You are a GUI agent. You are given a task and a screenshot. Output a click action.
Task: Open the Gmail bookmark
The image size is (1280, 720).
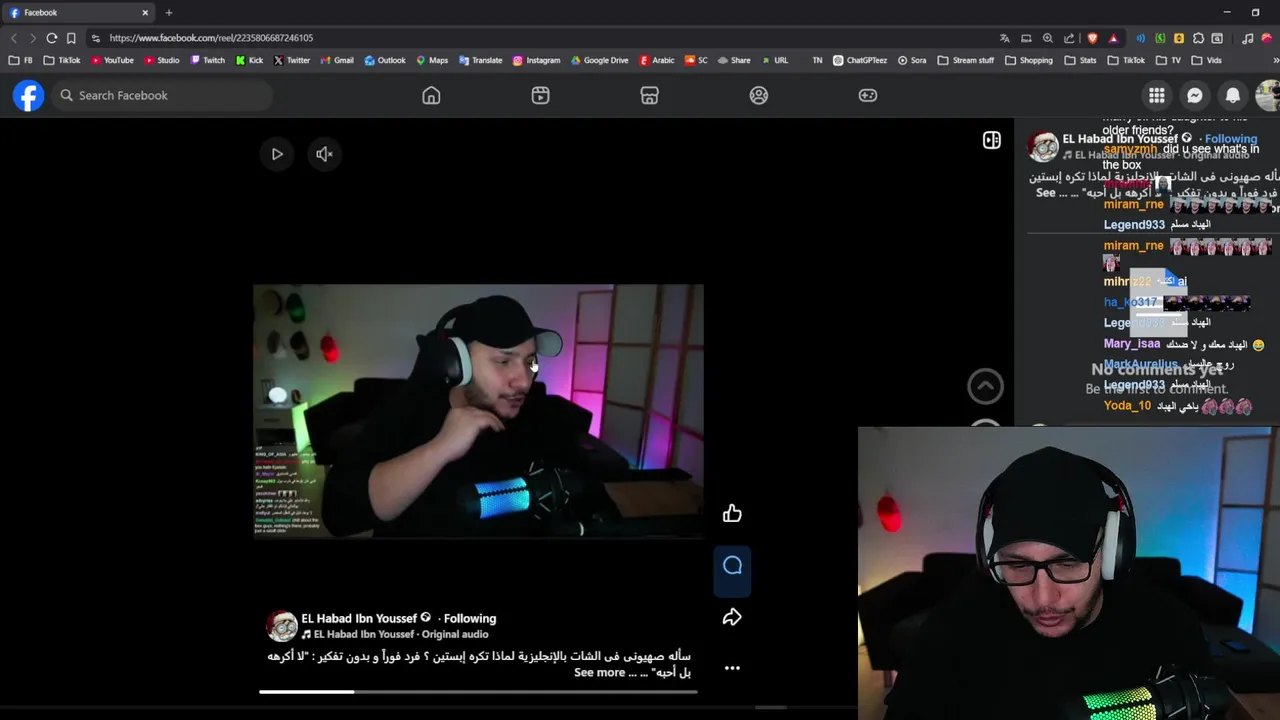(336, 60)
